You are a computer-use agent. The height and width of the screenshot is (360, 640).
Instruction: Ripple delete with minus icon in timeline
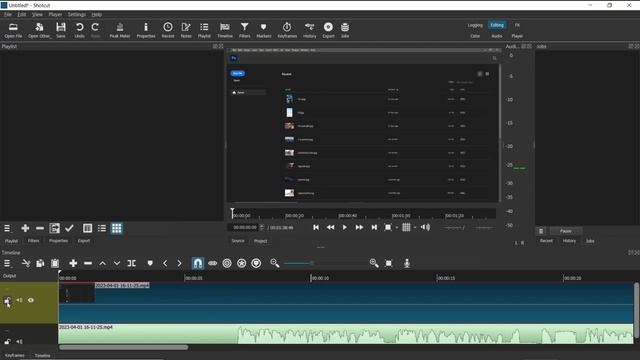coord(88,263)
